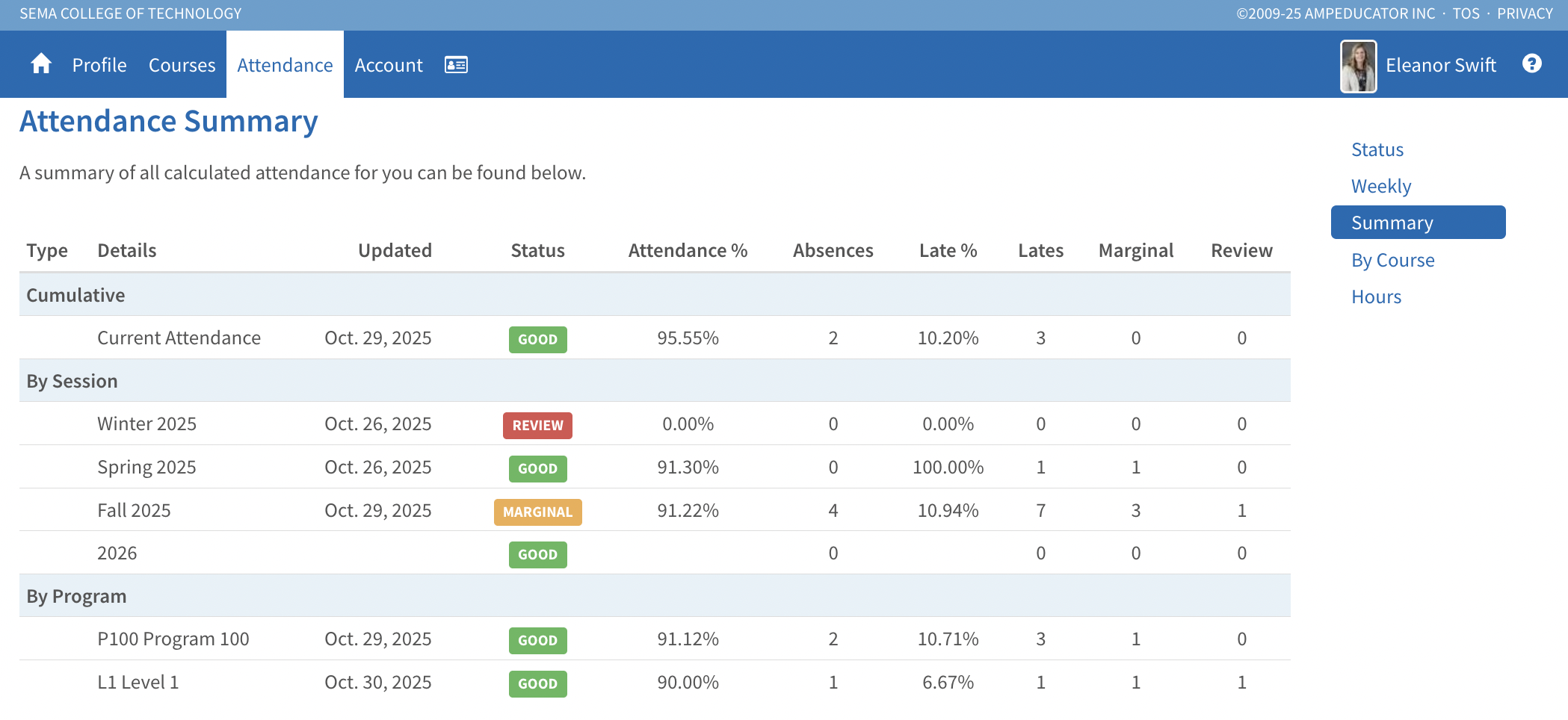Click the TOS link in header
This screenshot has height=720, width=1568.
point(1466,13)
